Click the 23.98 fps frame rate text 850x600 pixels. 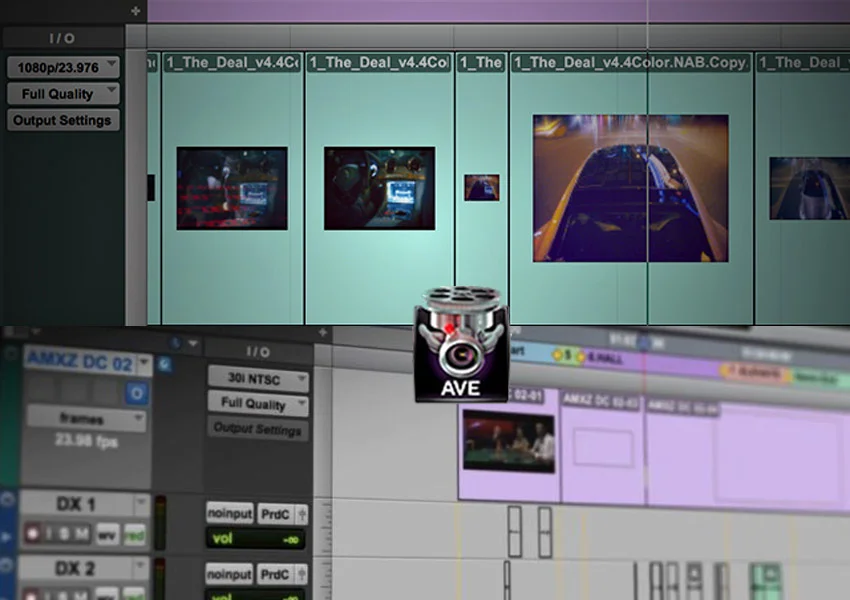87,441
